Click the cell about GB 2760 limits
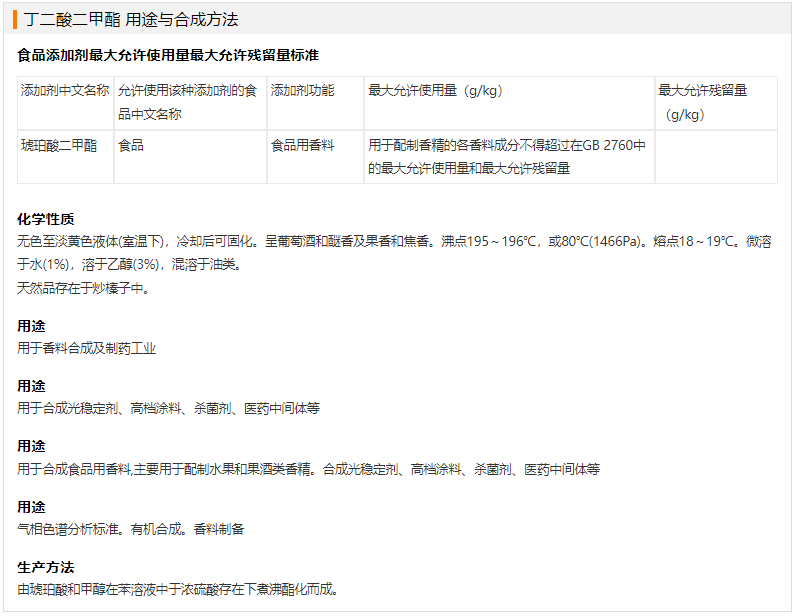Screen dimensions: 796x616 pyautogui.click(x=507, y=156)
